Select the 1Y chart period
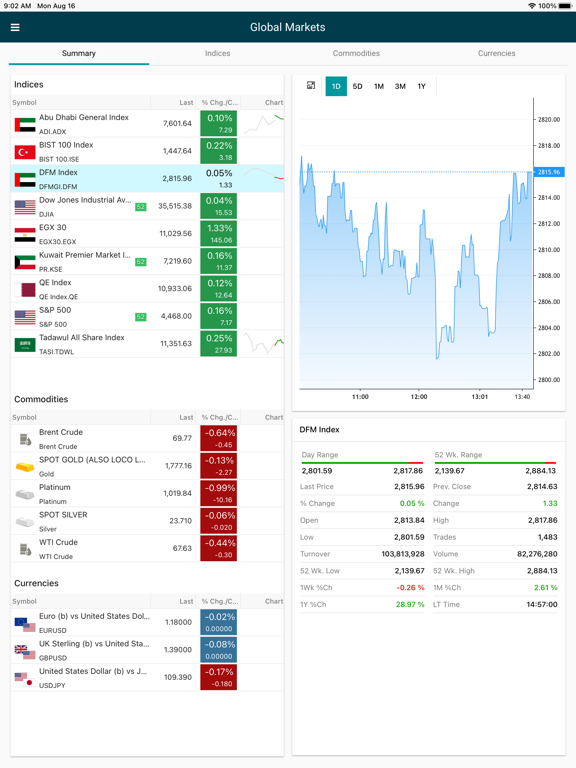Screen dimensions: 576x768 point(422,86)
